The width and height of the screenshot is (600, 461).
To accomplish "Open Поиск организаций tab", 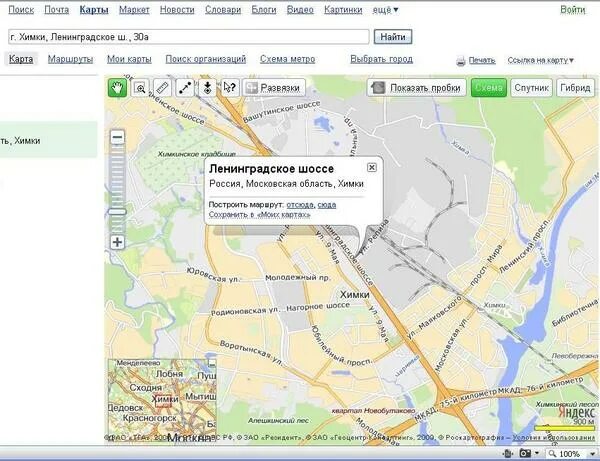I will (205, 59).
